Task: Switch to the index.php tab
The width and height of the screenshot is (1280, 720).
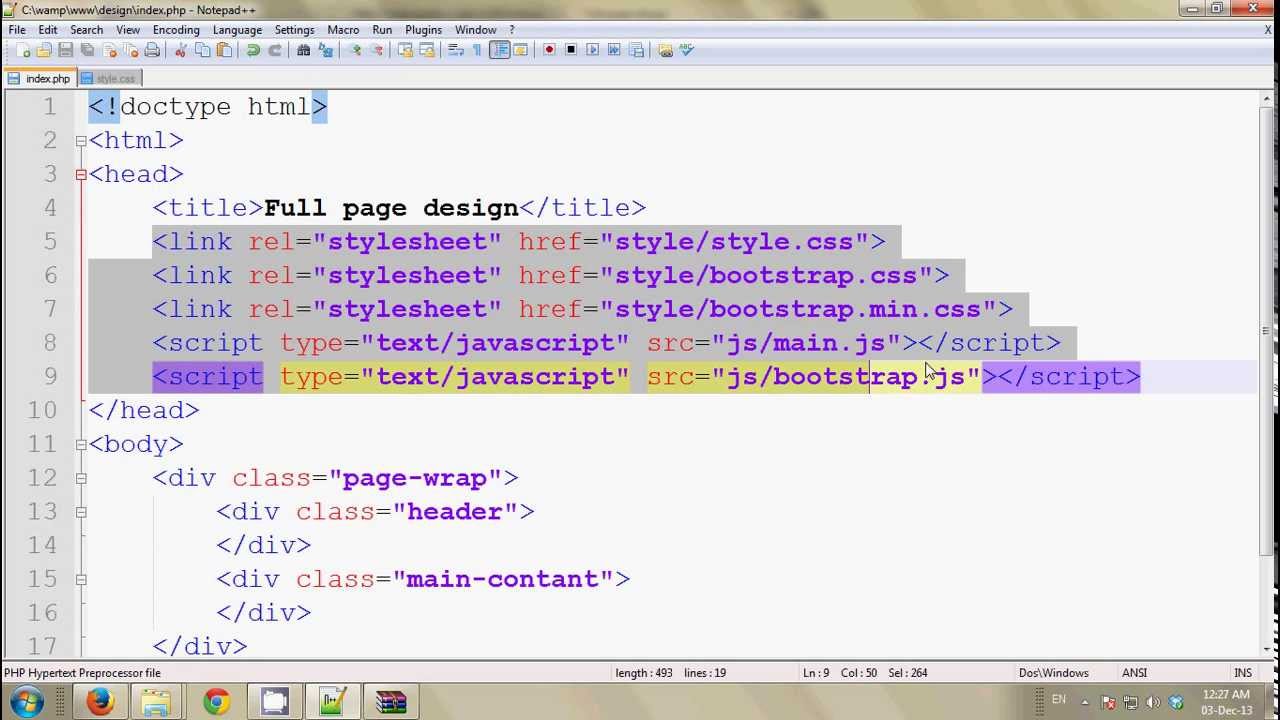Action: click(39, 78)
